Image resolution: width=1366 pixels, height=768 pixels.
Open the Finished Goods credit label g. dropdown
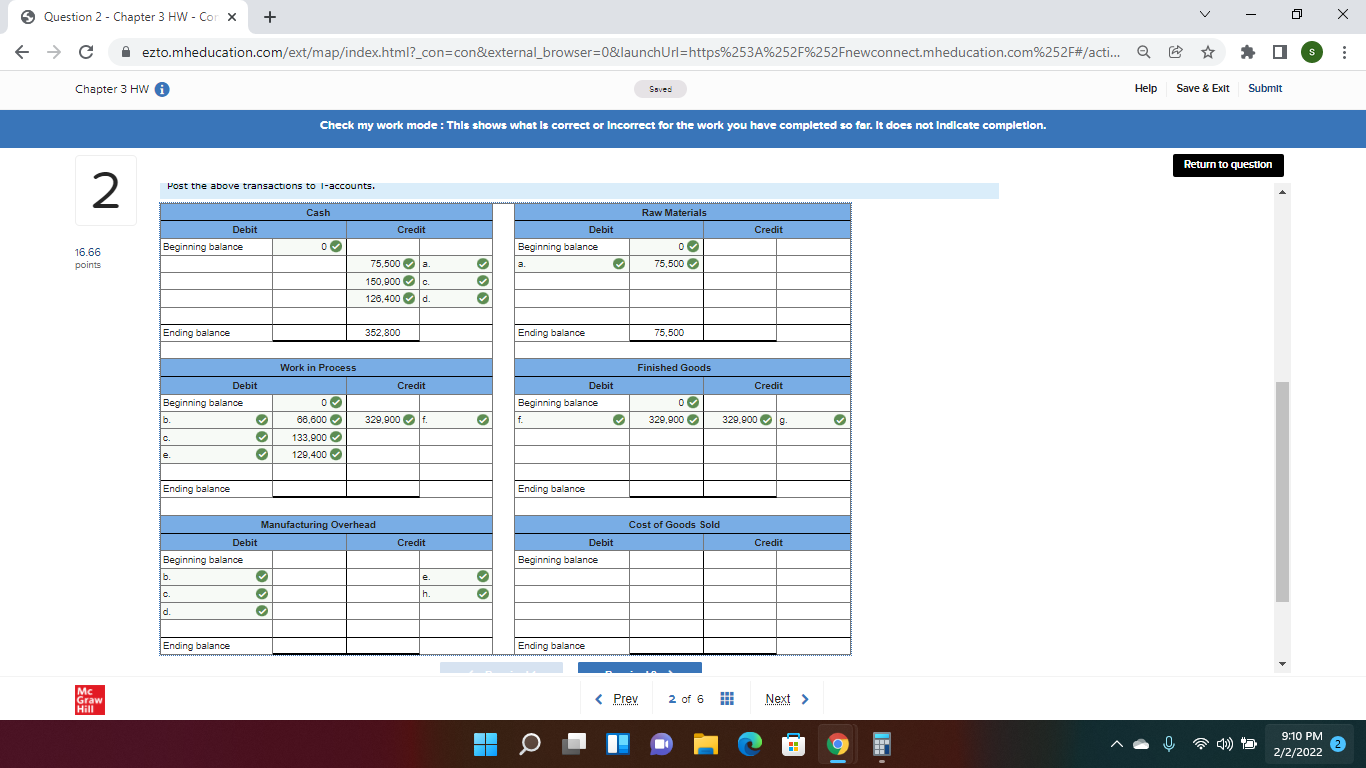click(813, 420)
